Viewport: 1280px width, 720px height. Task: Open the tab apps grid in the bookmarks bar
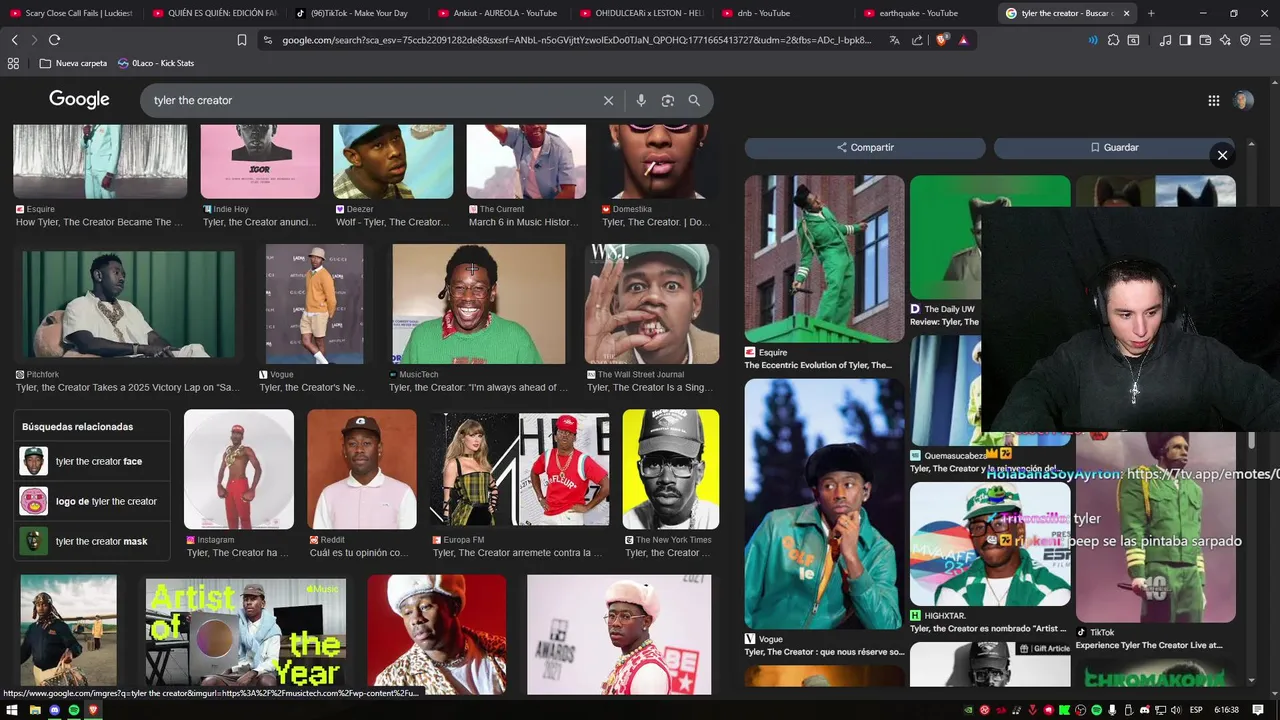(13, 63)
